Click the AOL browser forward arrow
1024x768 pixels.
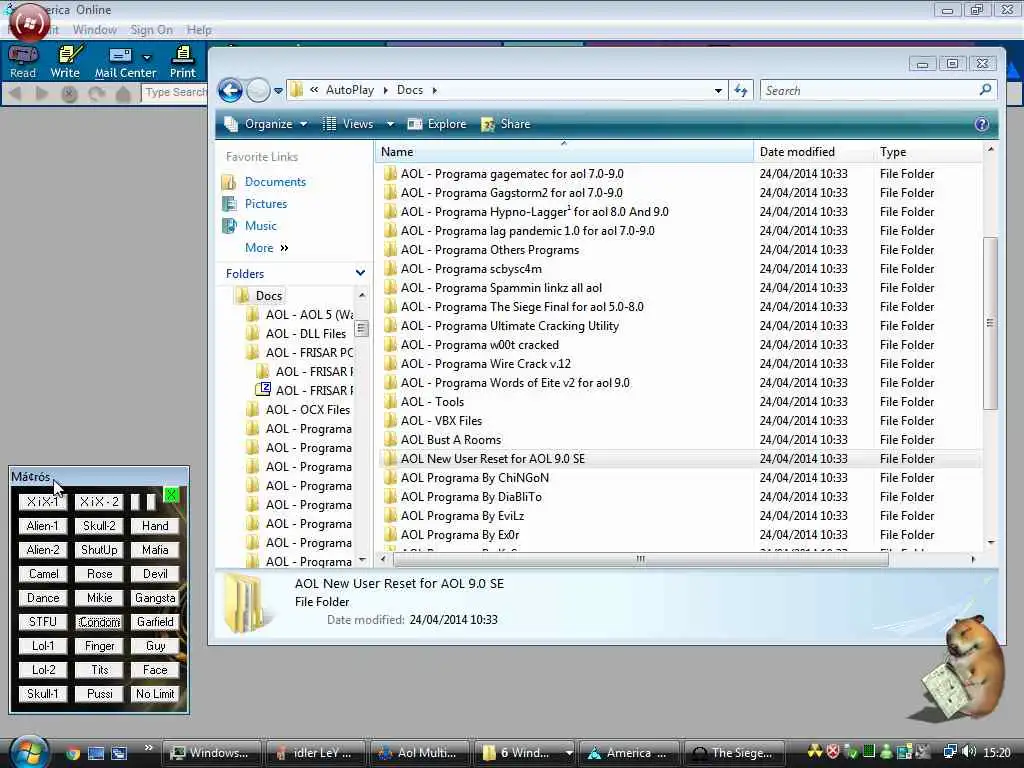[42, 93]
